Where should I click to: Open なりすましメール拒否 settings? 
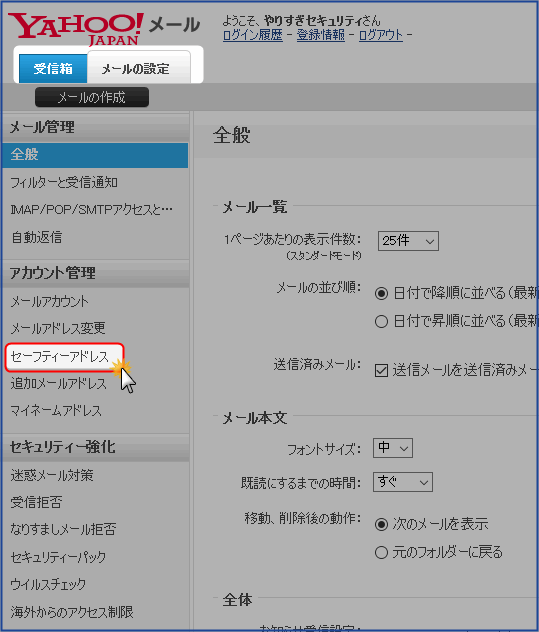tap(63, 529)
